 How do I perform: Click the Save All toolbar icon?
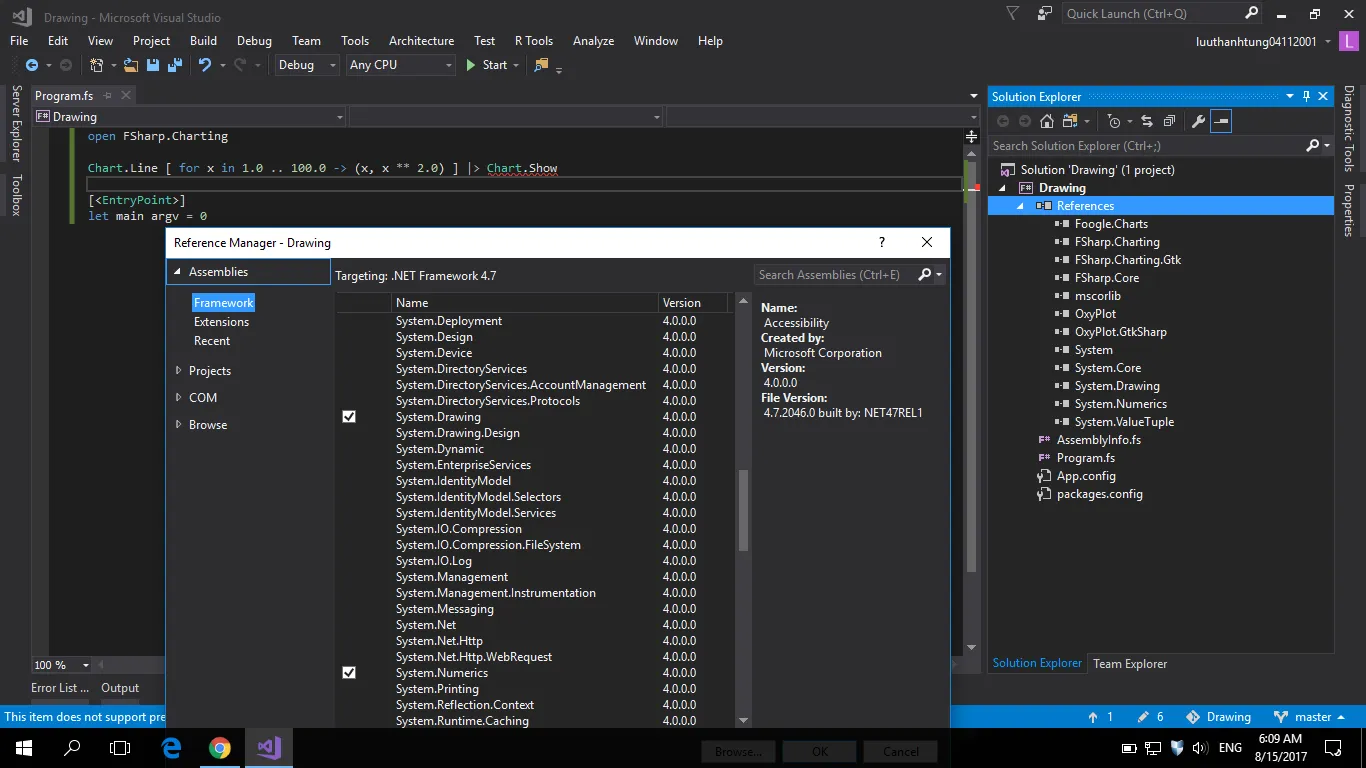174,65
